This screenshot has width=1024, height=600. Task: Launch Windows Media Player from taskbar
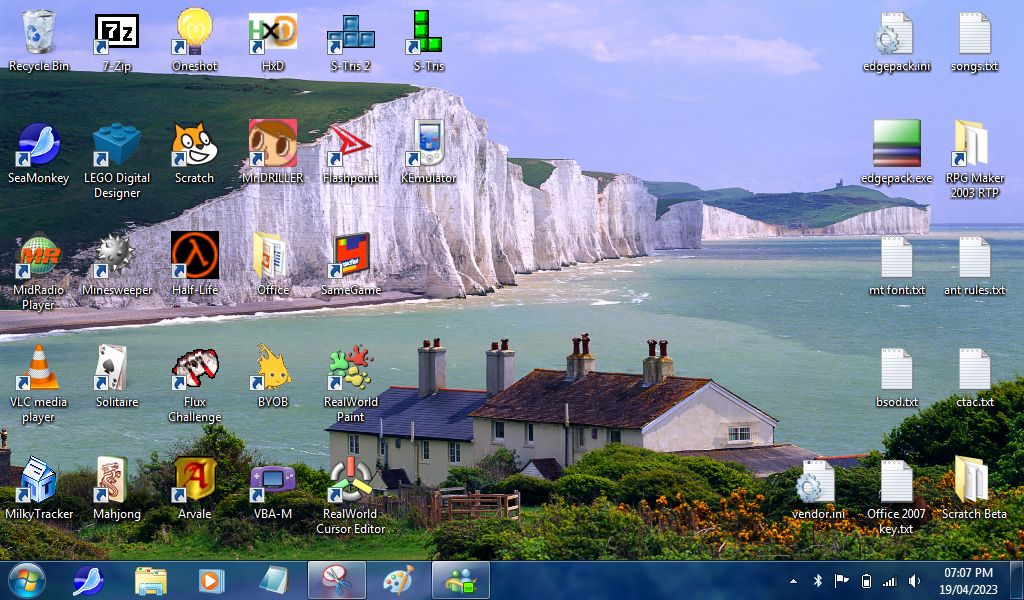211,580
